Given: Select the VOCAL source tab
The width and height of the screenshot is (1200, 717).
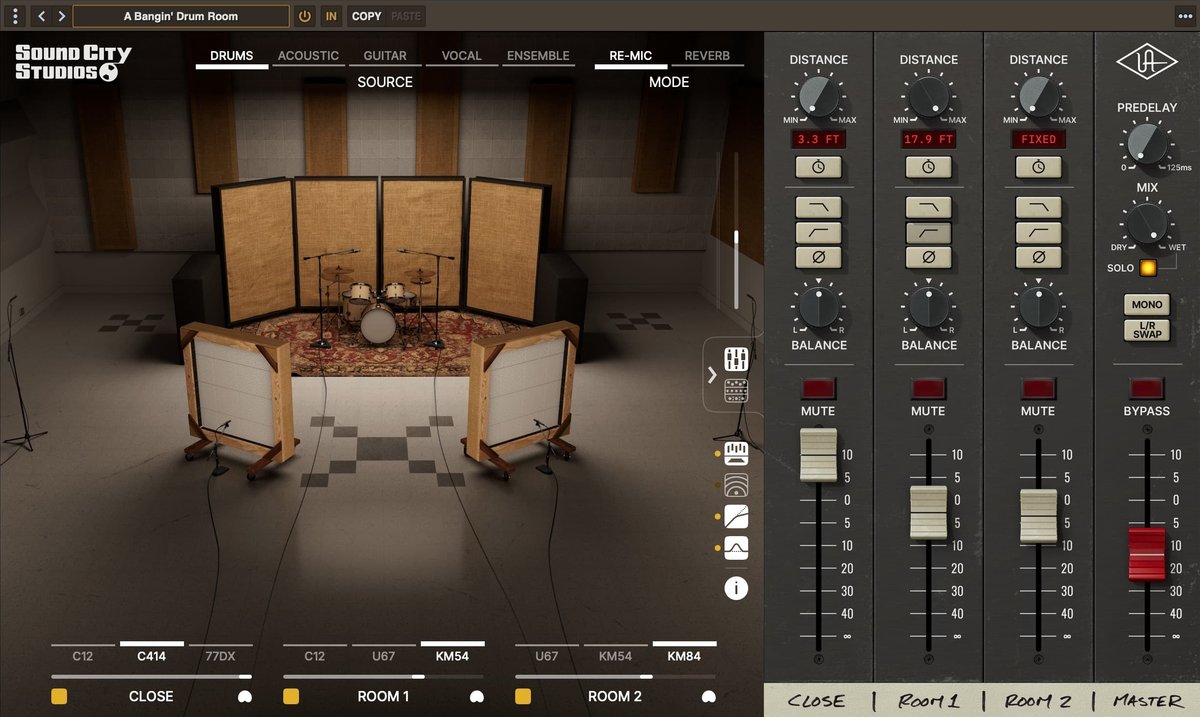Looking at the screenshot, I should (x=461, y=56).
